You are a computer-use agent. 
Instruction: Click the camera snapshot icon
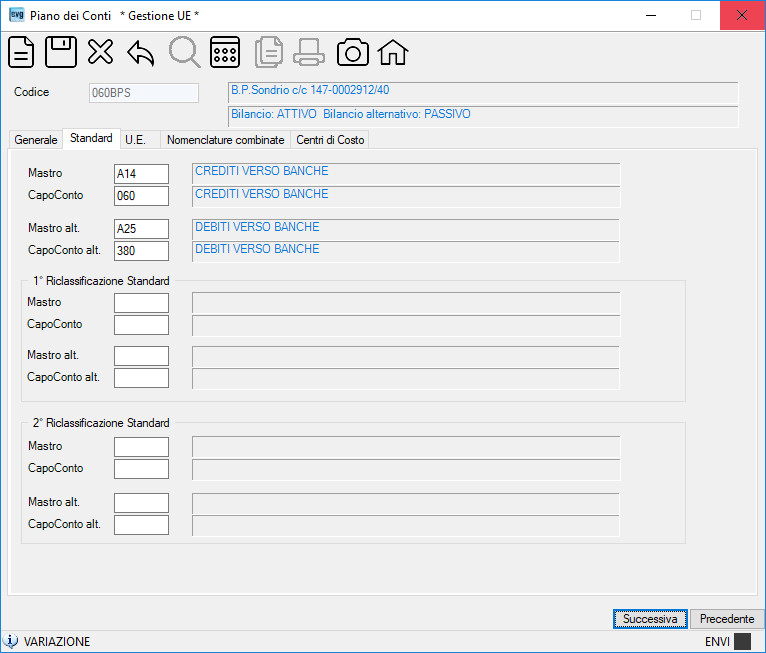click(353, 52)
